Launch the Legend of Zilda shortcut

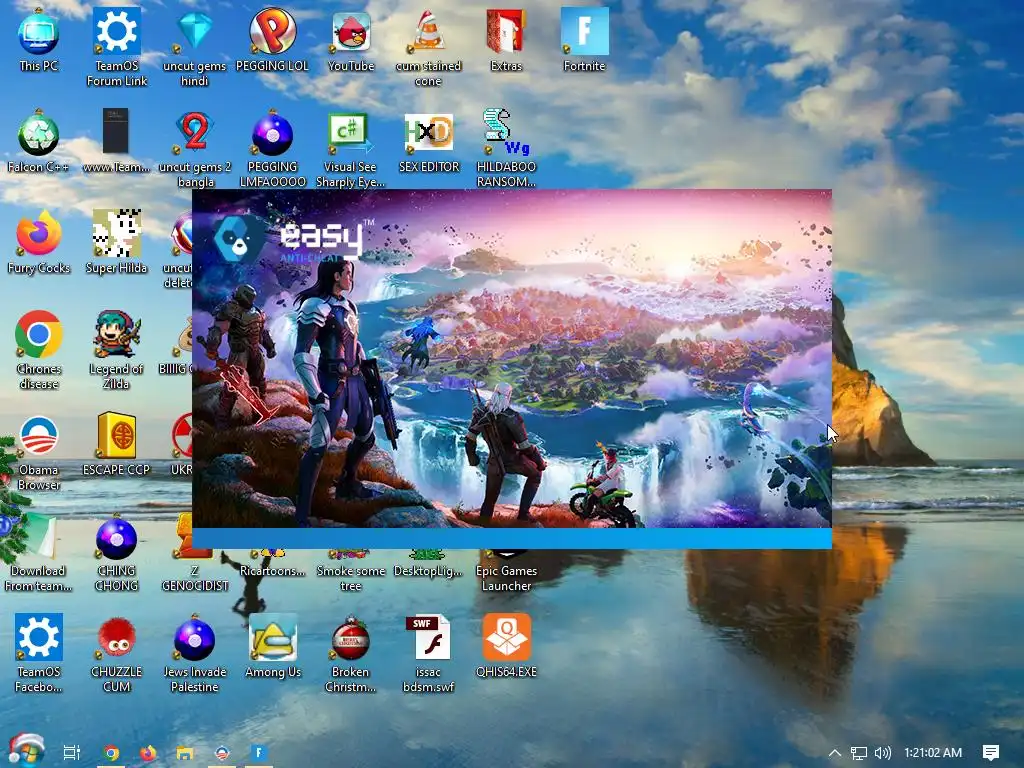coord(116,351)
